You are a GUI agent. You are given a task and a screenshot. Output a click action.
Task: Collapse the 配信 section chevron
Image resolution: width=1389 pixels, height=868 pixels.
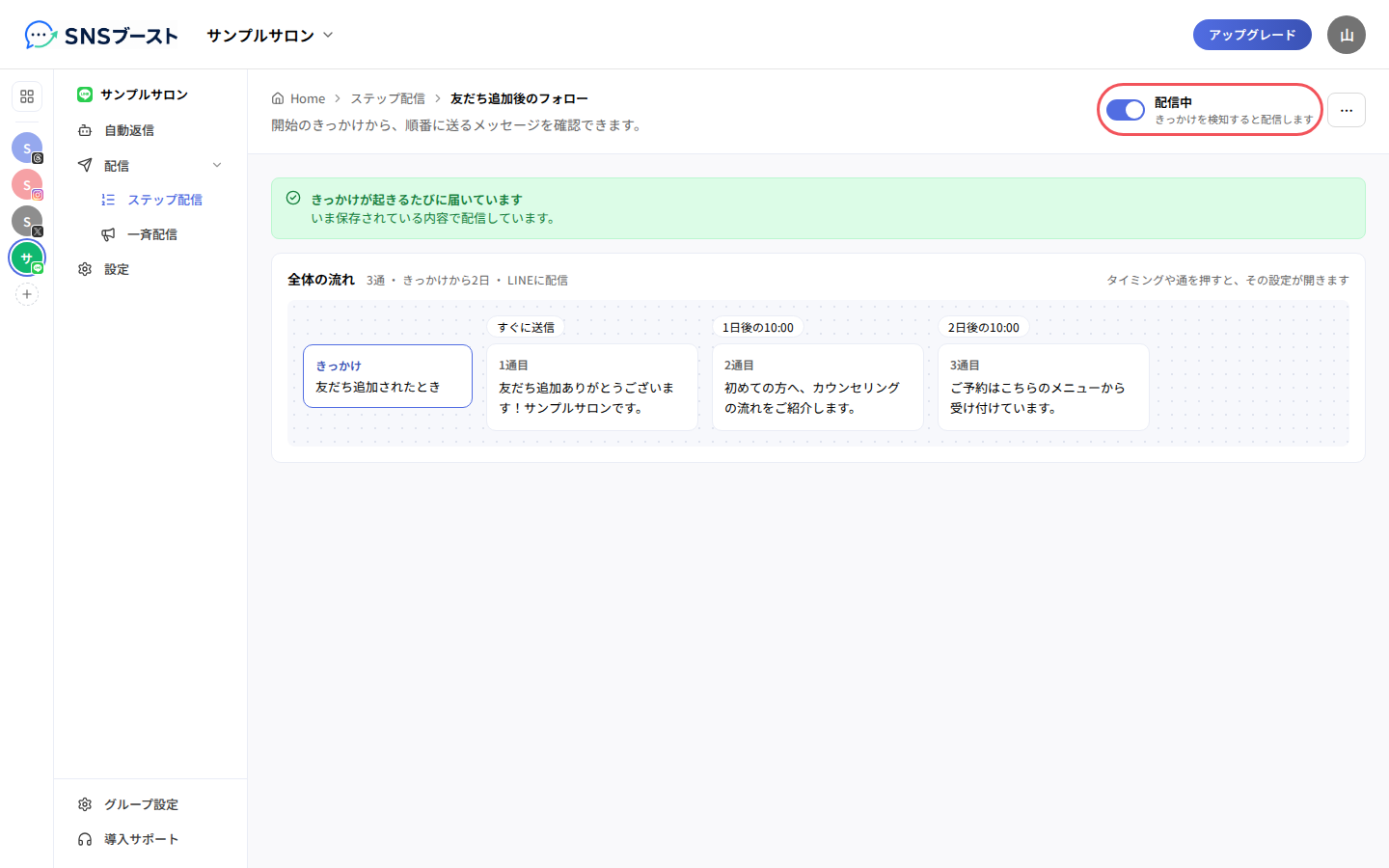tap(217, 166)
